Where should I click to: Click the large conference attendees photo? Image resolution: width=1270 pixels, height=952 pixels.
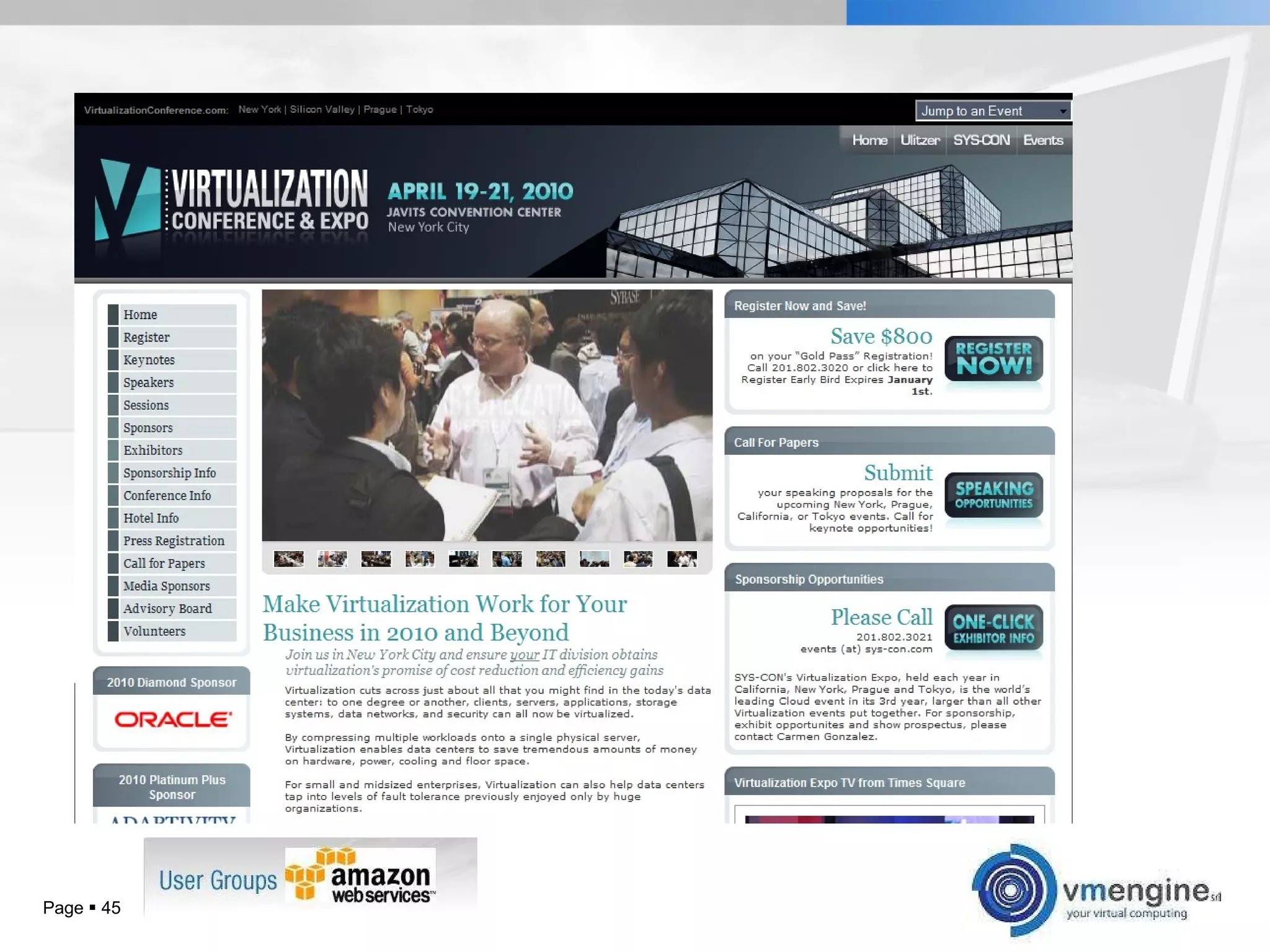click(487, 415)
